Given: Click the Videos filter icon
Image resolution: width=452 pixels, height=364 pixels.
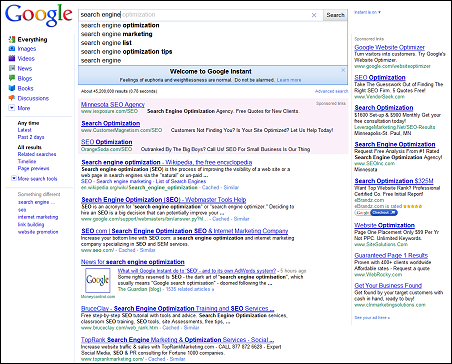Looking at the screenshot, I should point(12,58).
